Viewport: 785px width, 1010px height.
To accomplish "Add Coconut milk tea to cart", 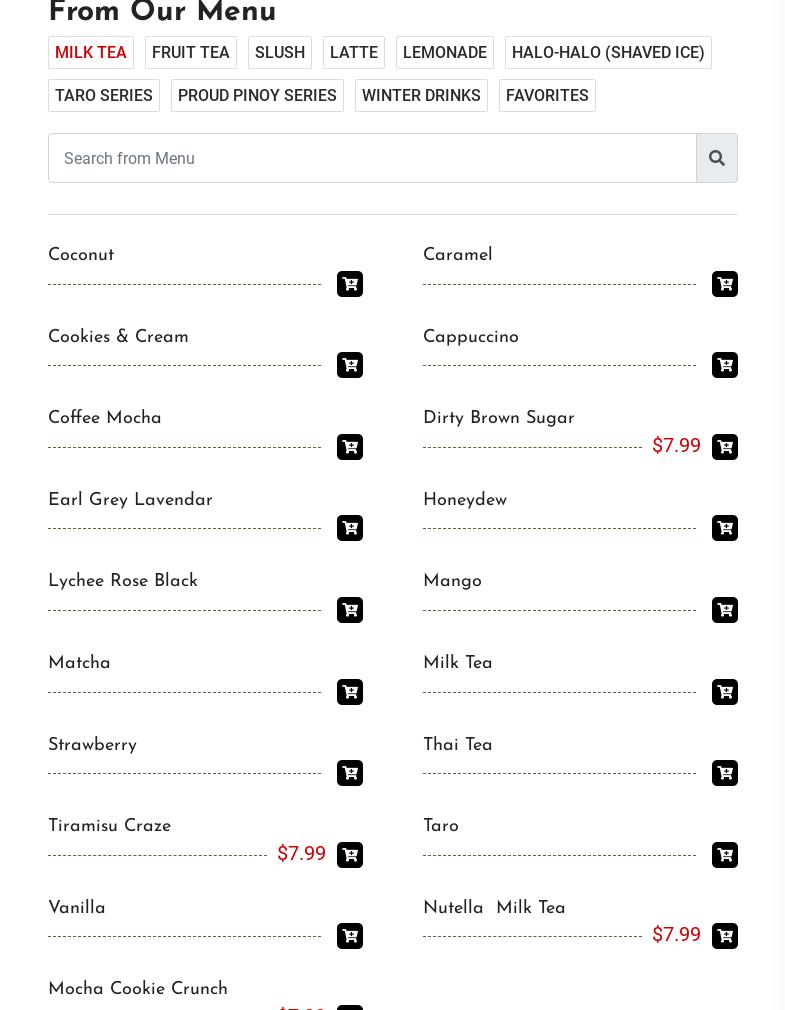I will (x=350, y=284).
